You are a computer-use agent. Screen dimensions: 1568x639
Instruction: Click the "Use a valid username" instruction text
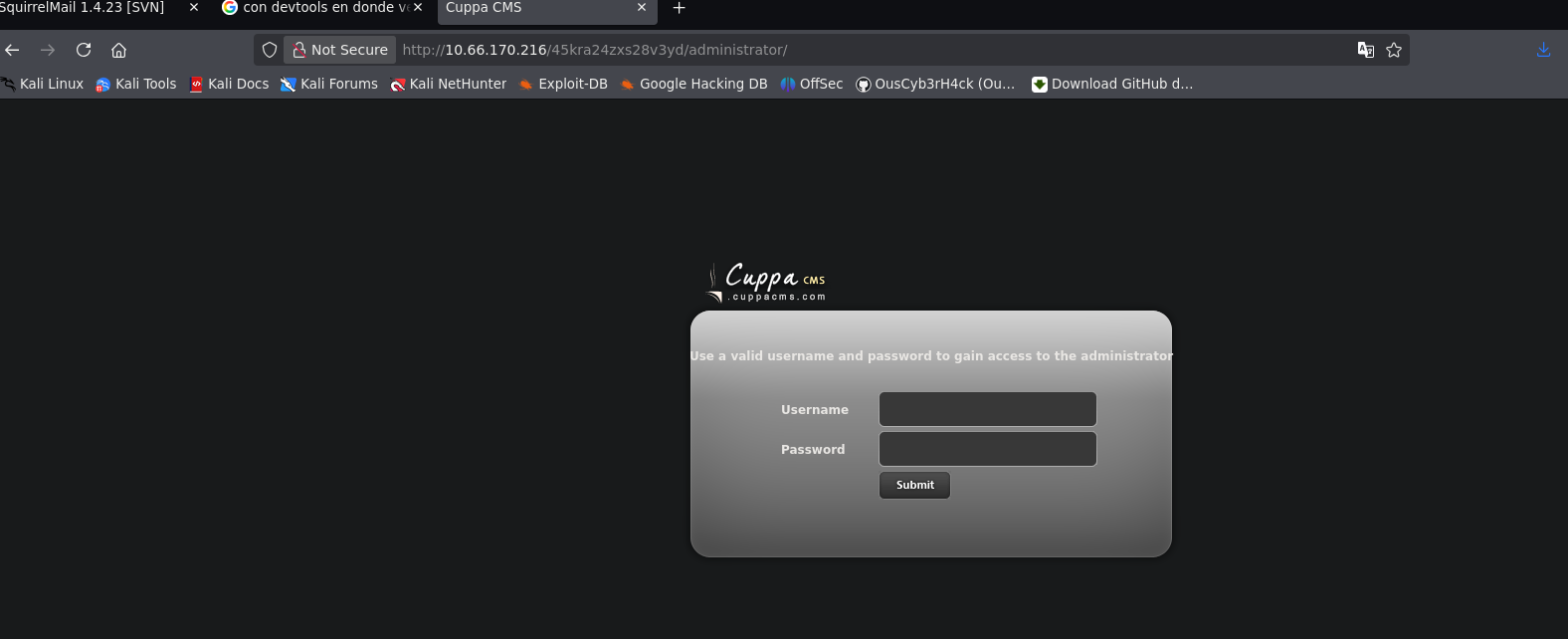(x=931, y=355)
